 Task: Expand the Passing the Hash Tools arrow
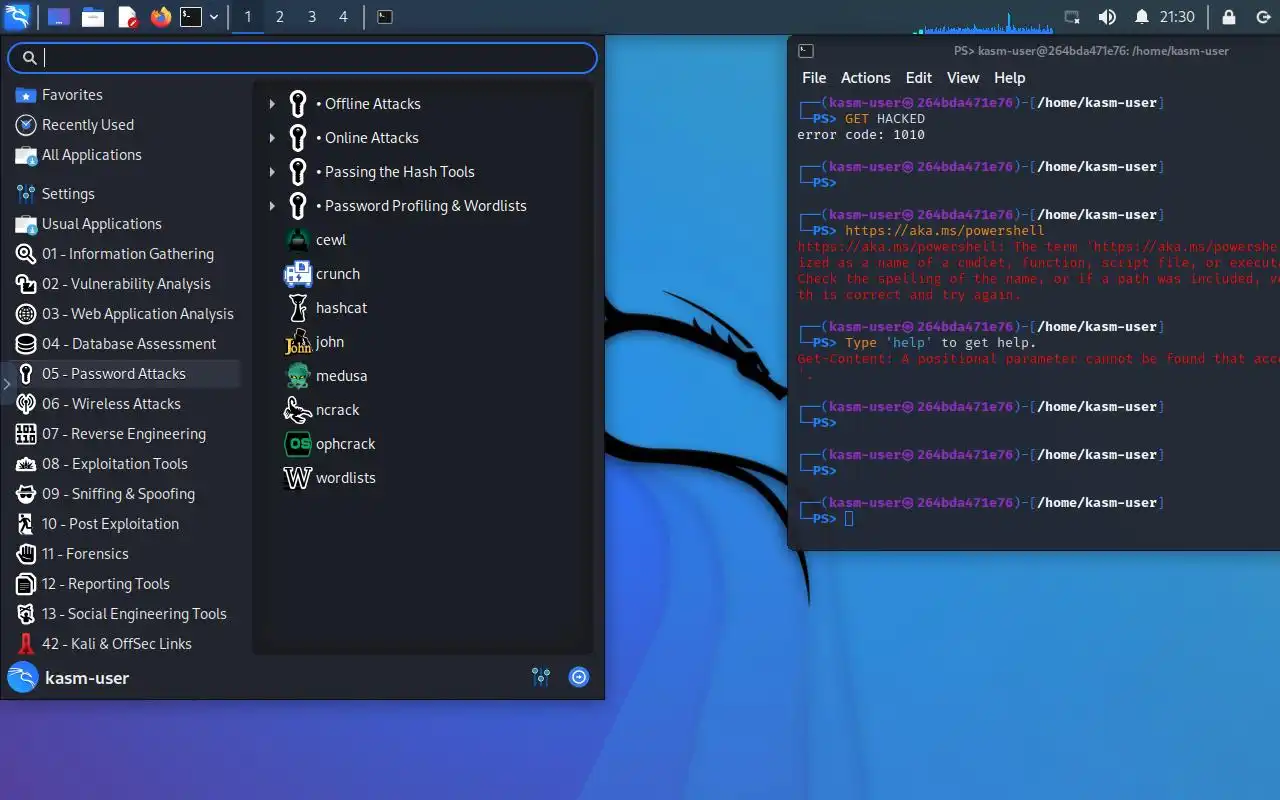(272, 172)
